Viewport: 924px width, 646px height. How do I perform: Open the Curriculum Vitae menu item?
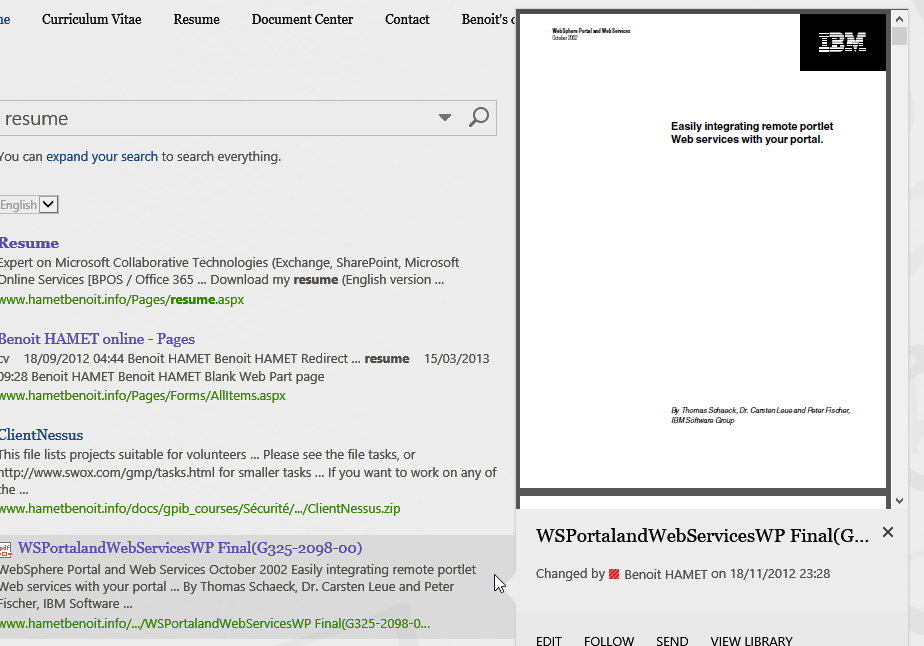91,19
